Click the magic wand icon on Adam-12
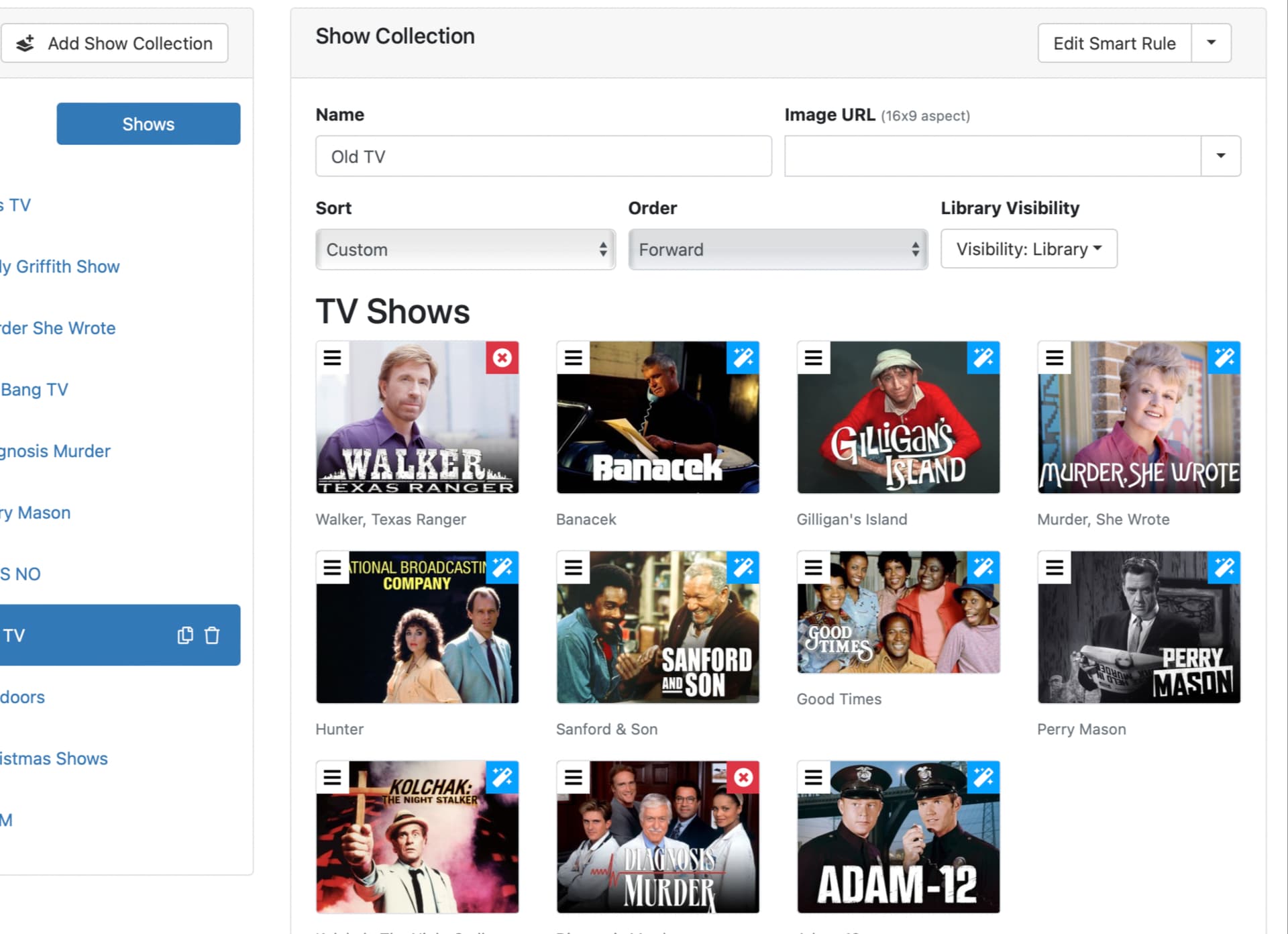 coord(983,777)
